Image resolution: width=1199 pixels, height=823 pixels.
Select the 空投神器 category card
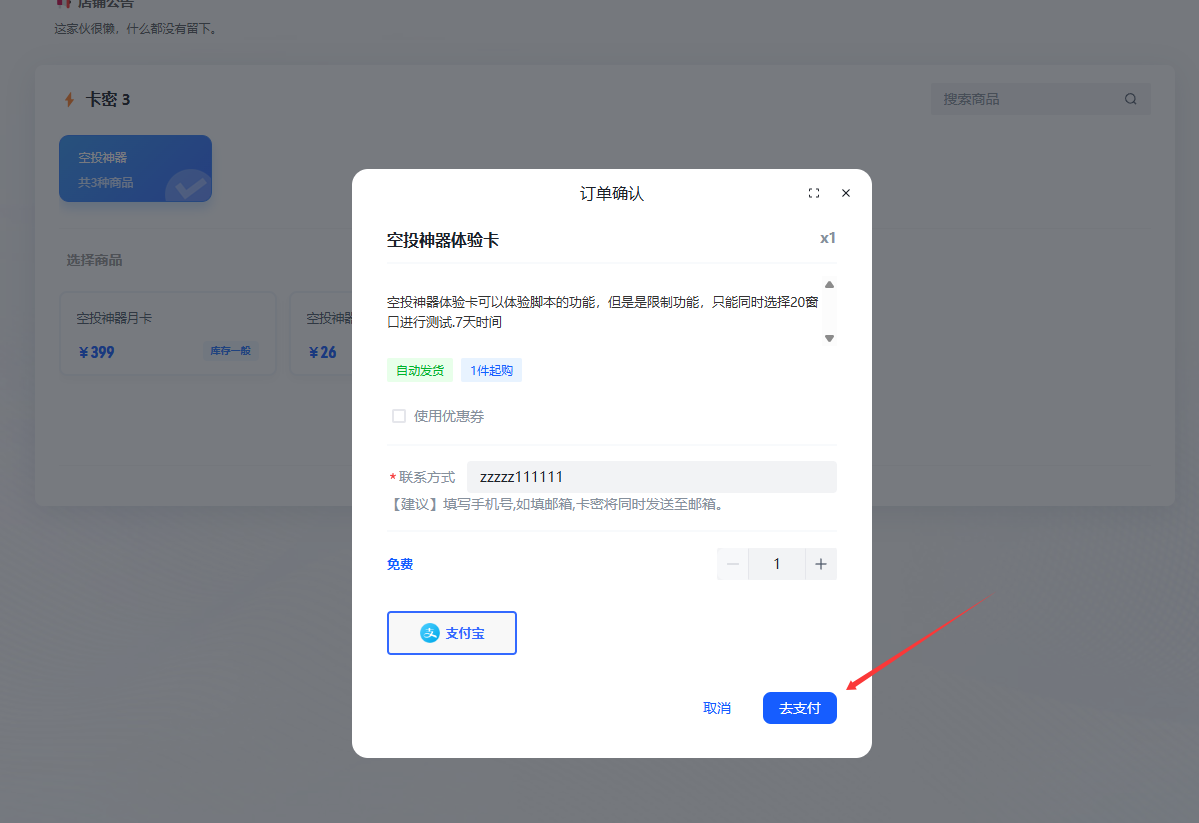pos(135,168)
